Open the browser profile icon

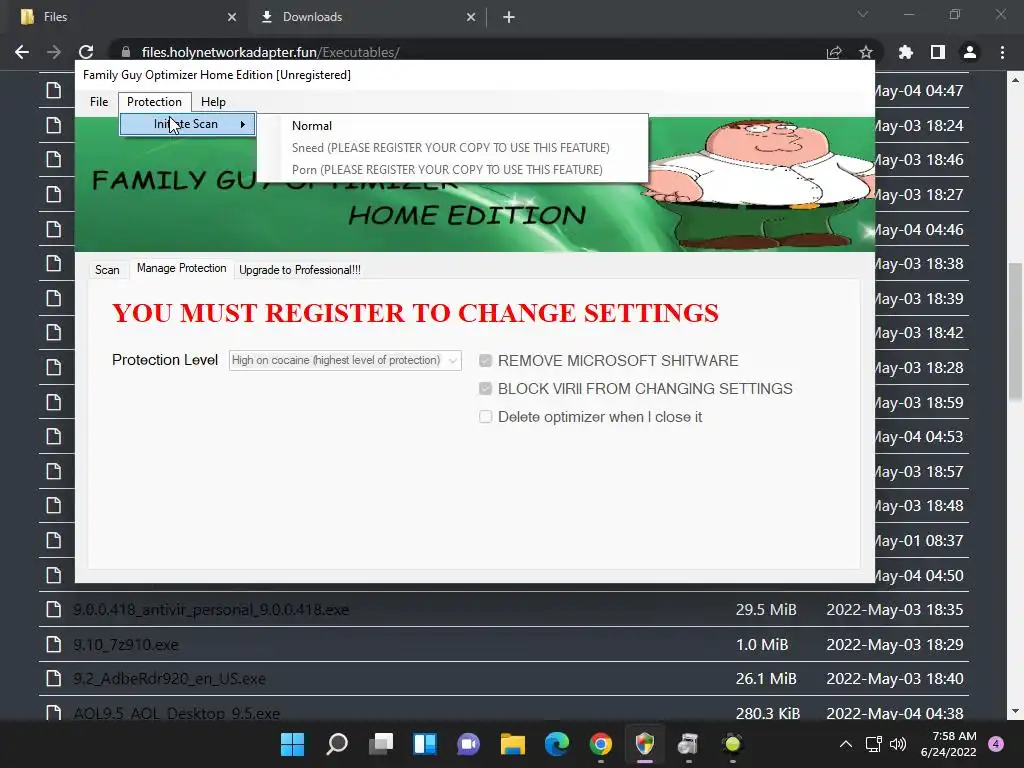(x=970, y=52)
